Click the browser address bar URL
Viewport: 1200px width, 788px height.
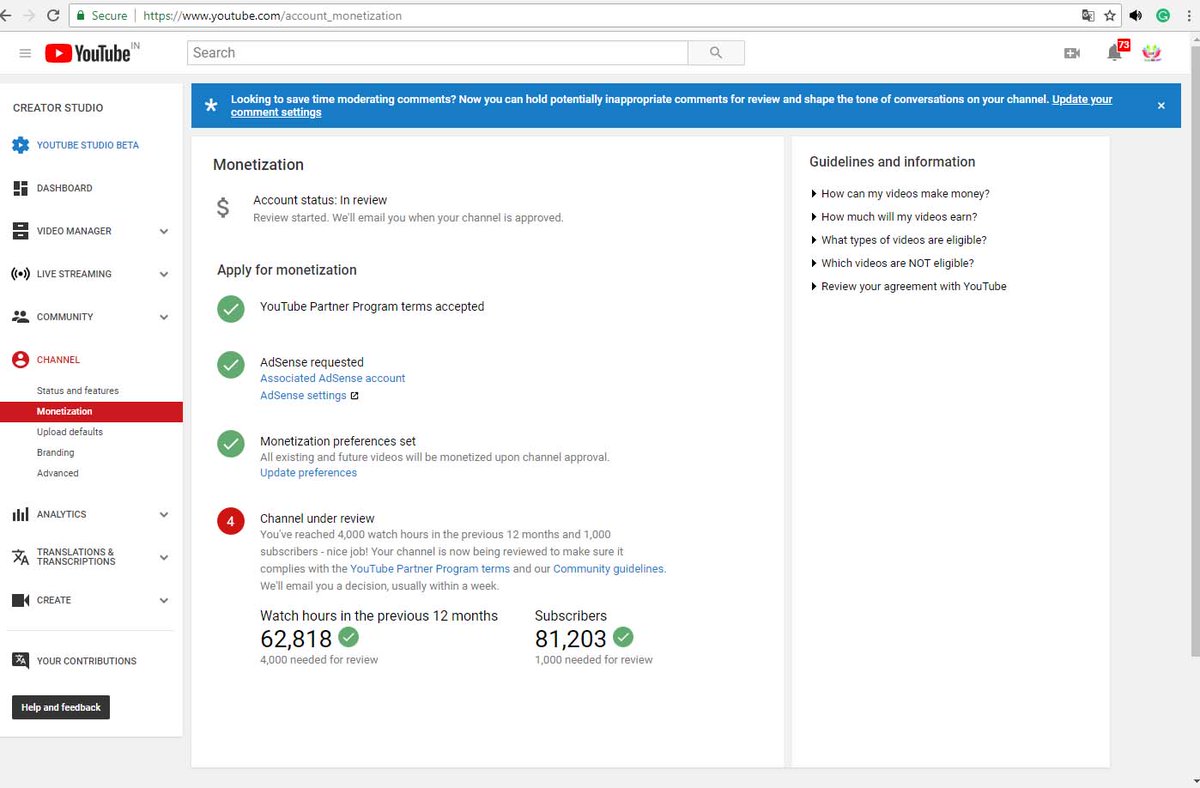click(x=273, y=16)
